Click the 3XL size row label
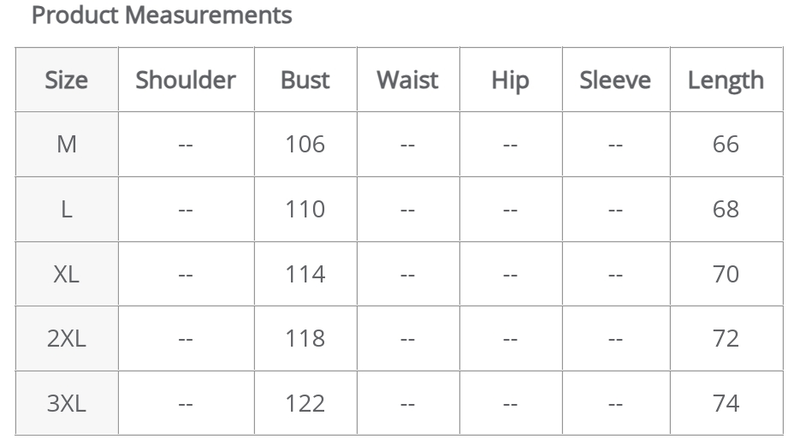Image resolution: width=800 pixels, height=446 pixels. pos(67,404)
